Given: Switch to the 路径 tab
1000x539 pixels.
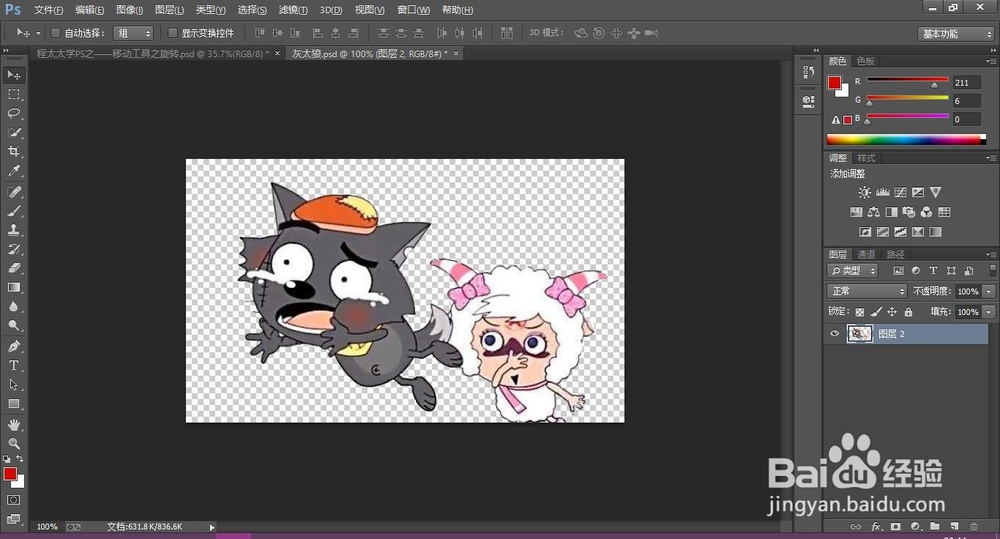Looking at the screenshot, I should click(895, 254).
